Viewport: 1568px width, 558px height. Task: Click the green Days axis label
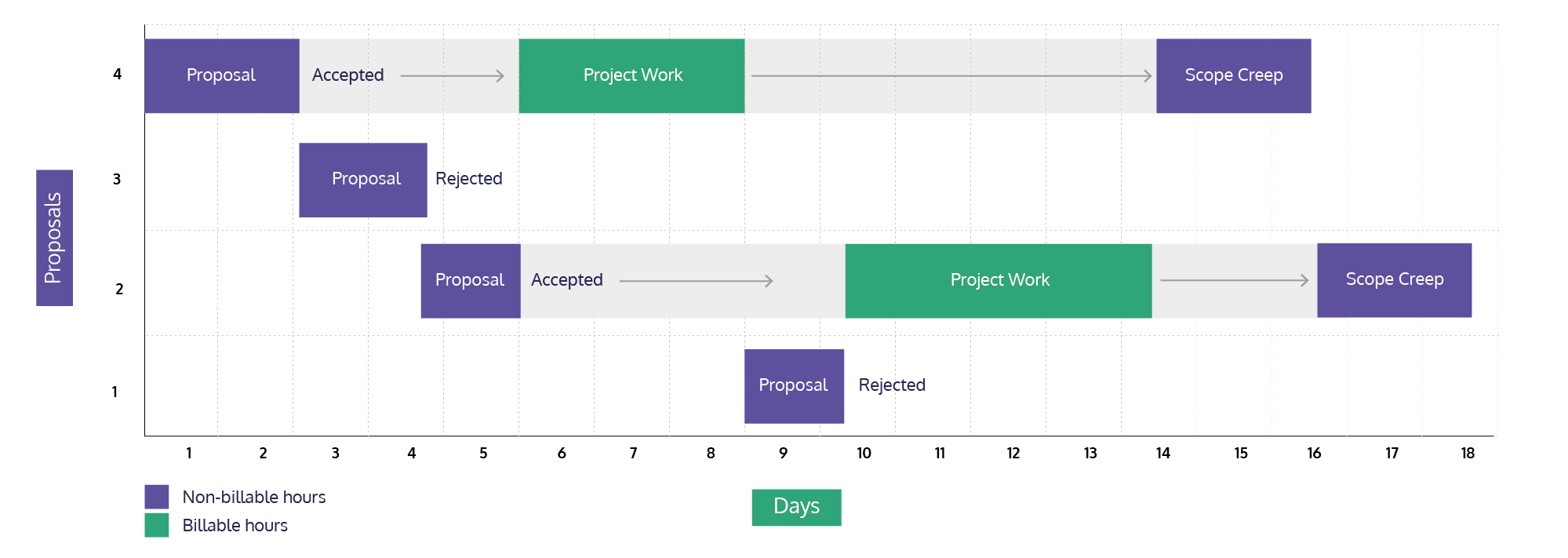796,507
